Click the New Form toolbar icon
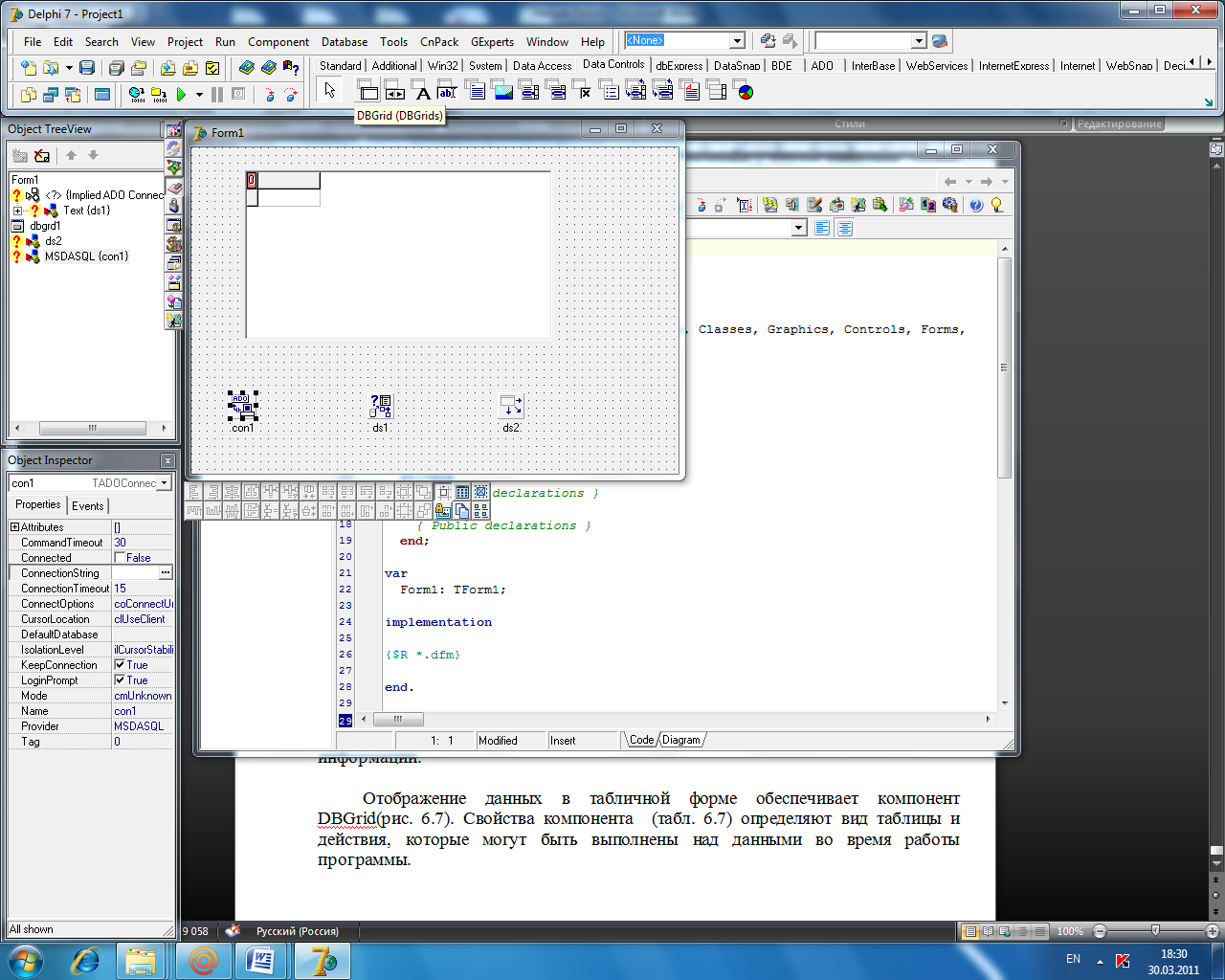The image size is (1225, 980). [x=102, y=94]
